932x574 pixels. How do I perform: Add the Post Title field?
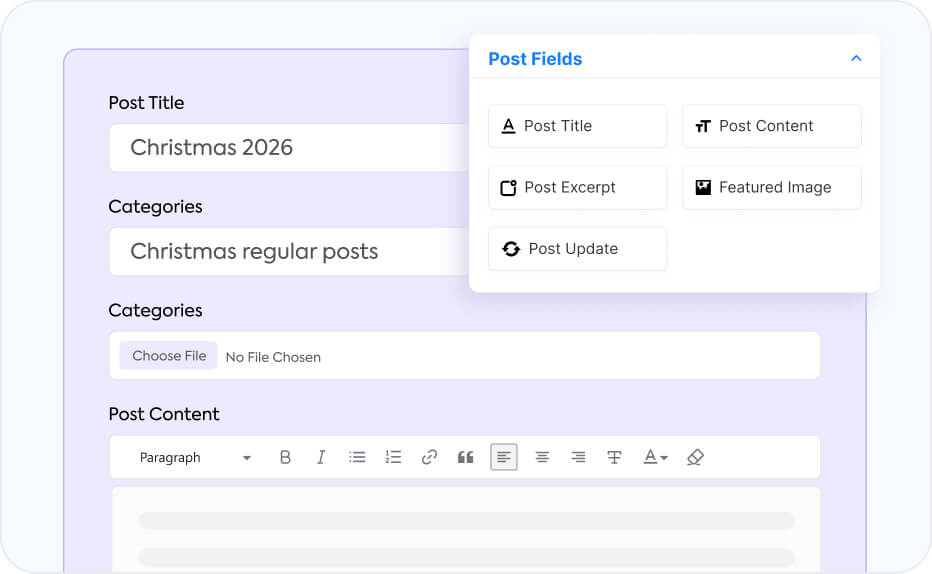click(x=577, y=126)
